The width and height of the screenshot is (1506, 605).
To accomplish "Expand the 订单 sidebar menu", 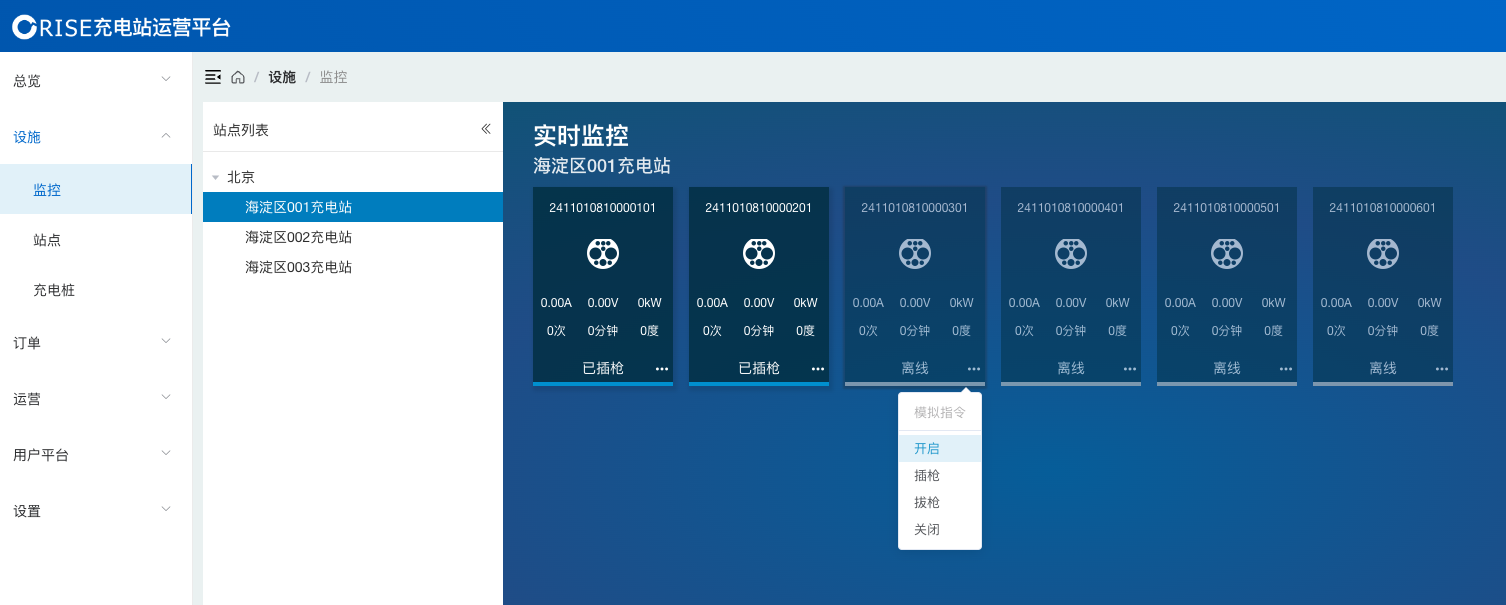I will click(x=96, y=342).
